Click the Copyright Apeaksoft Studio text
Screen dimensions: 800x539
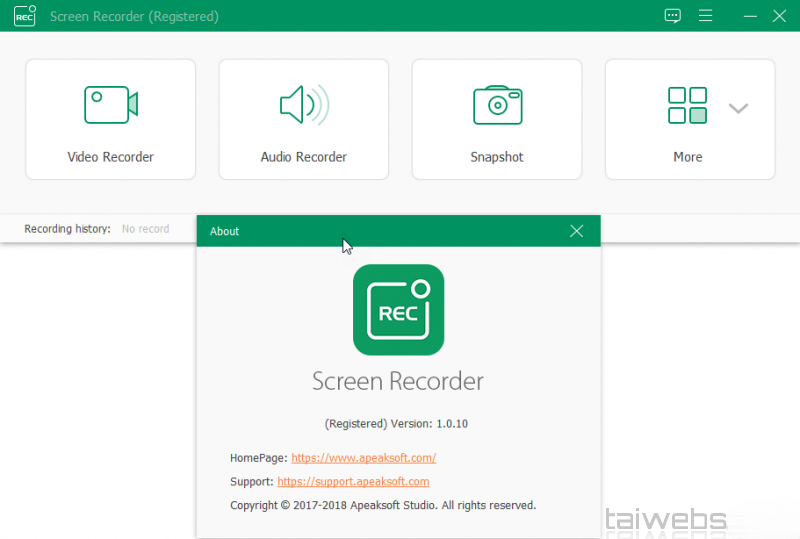(x=383, y=505)
